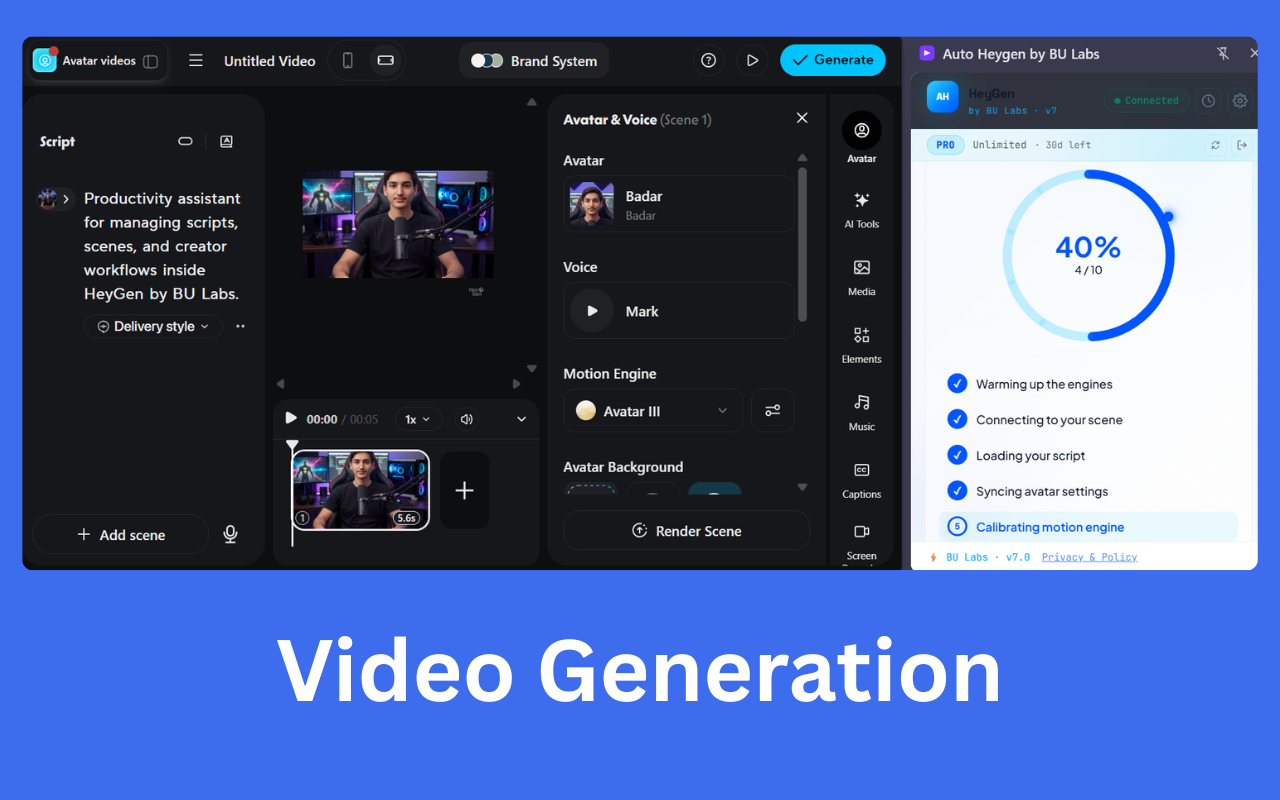Open the 1x playback speed dropdown
The width and height of the screenshot is (1280, 800).
418,419
